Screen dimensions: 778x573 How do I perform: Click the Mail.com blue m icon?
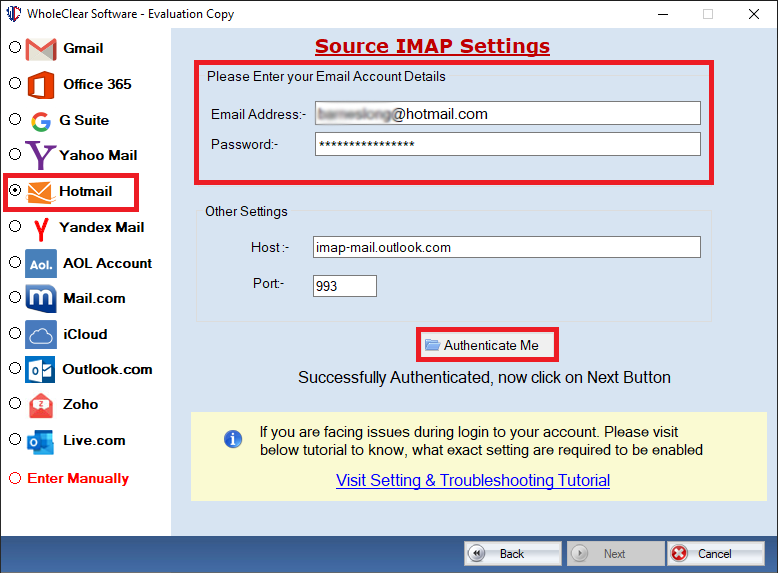tap(41, 299)
